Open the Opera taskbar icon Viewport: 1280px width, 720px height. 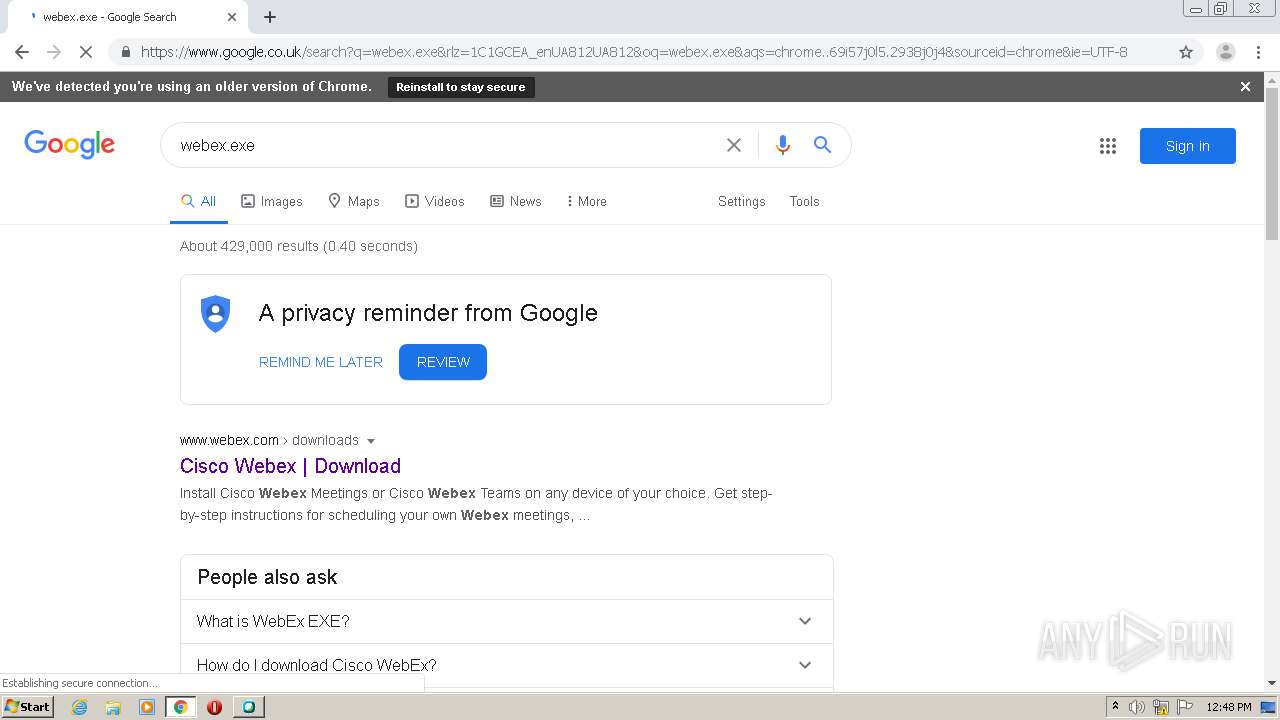(x=214, y=707)
